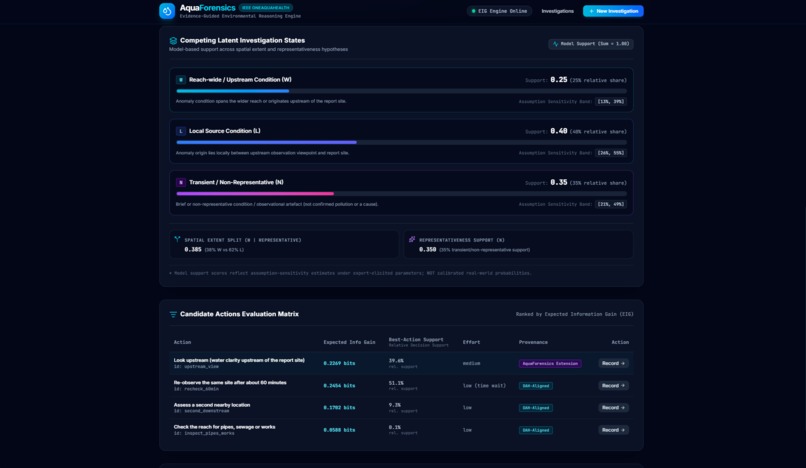Click the 0.25 support value
The image size is (806, 468).
pos(559,80)
